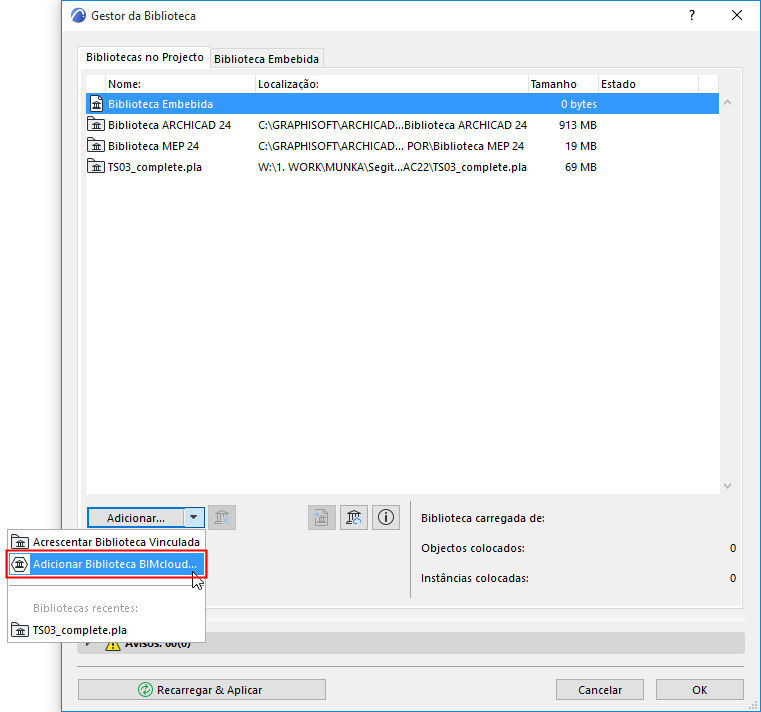
Task: Click the 913 MB size cell
Action: point(578,125)
